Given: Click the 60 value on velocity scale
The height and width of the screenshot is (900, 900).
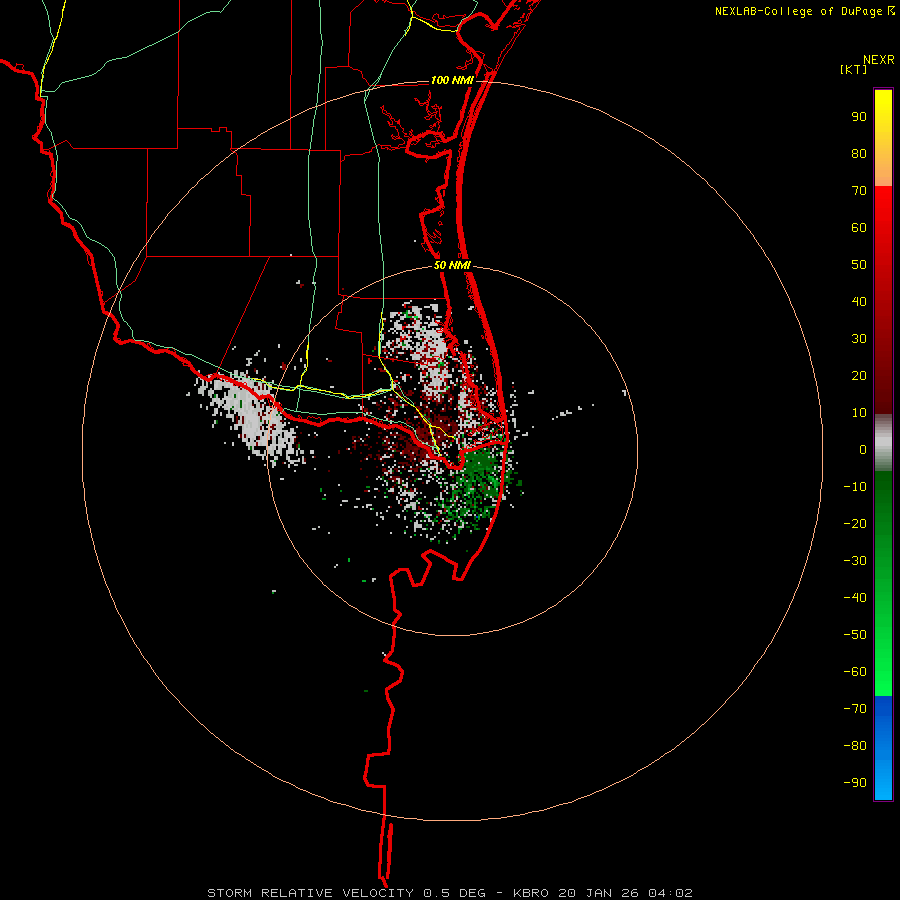Looking at the screenshot, I should 859,228.
